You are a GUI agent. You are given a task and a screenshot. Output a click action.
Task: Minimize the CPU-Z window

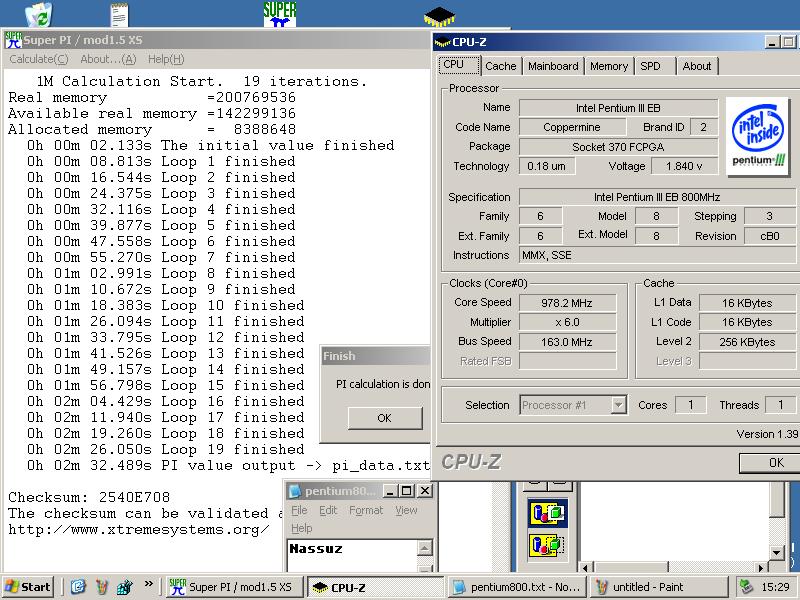[772, 42]
